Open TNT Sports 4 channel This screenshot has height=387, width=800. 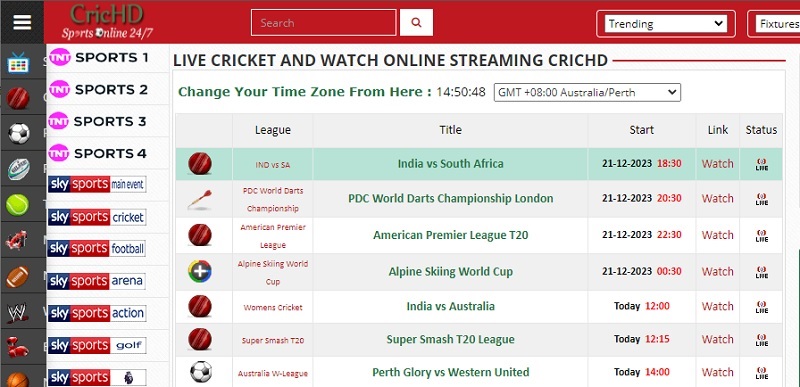coord(98,153)
